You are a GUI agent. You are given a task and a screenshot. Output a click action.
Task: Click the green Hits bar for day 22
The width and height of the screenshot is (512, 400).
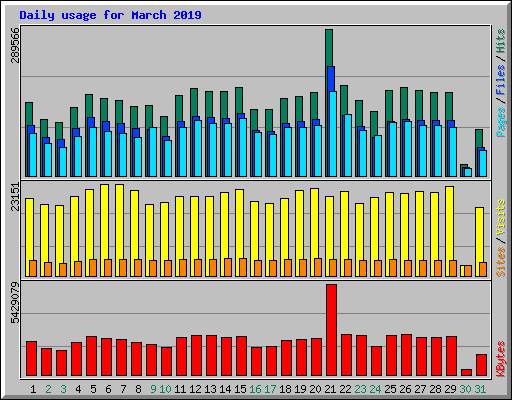344,100
